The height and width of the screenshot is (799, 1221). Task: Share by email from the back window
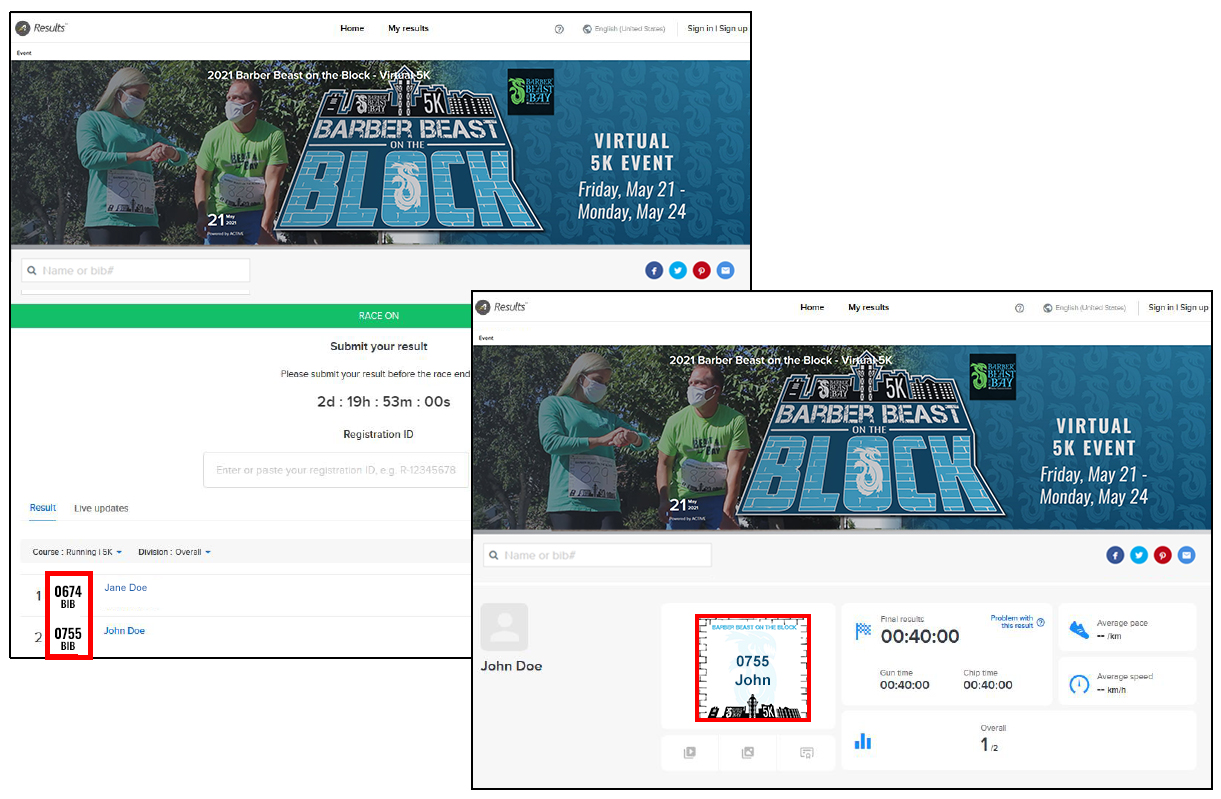click(x=725, y=270)
